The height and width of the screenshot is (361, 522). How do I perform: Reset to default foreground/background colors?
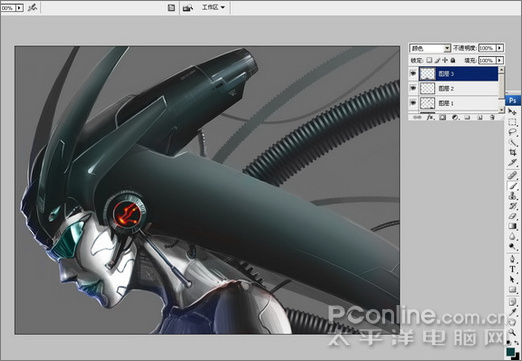[509, 342]
